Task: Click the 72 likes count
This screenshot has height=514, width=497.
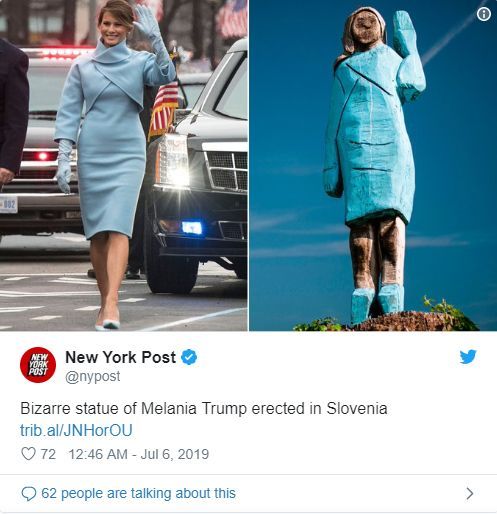Action: click(x=48, y=454)
